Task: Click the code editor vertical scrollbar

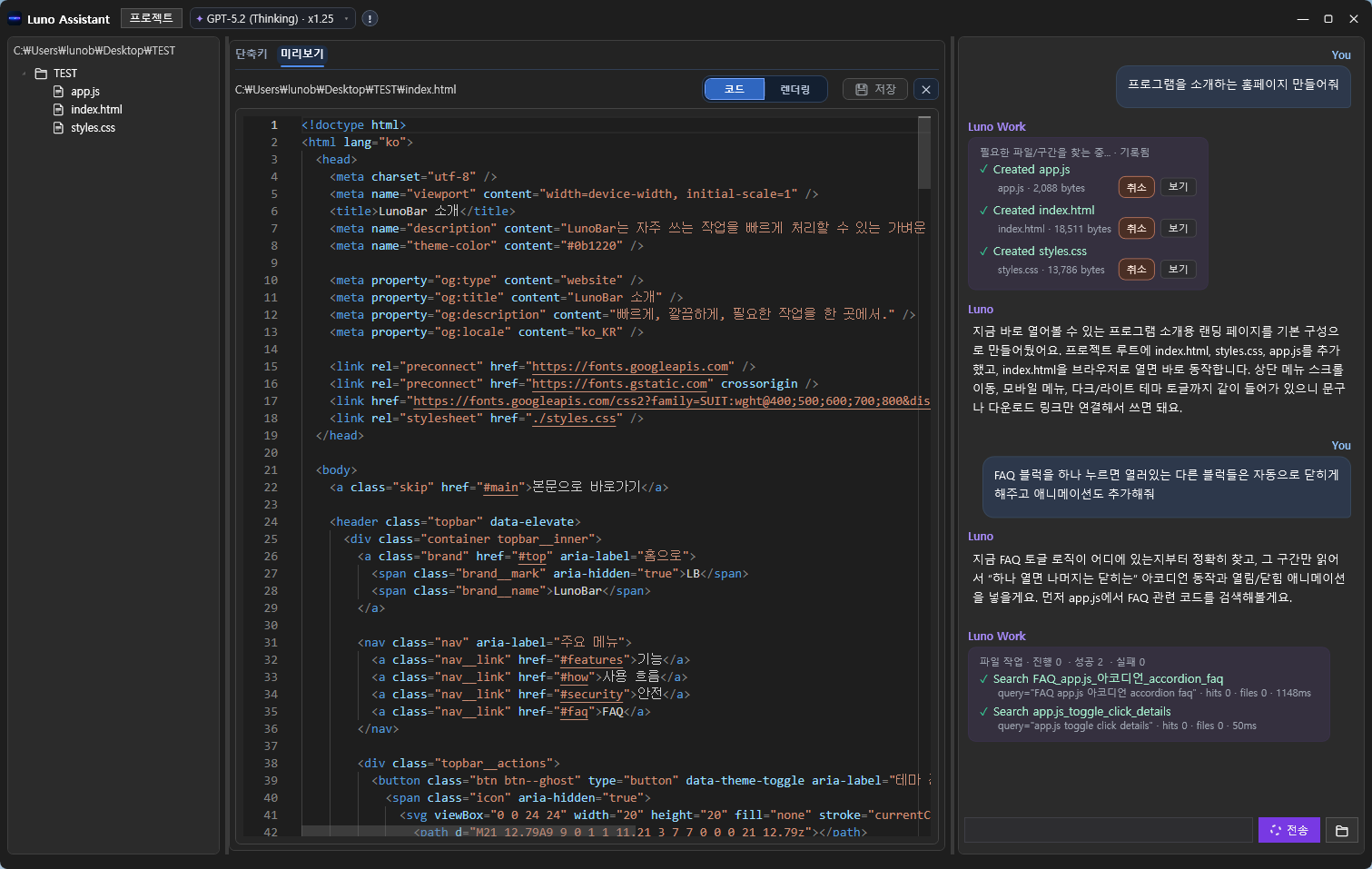Action: [x=924, y=152]
